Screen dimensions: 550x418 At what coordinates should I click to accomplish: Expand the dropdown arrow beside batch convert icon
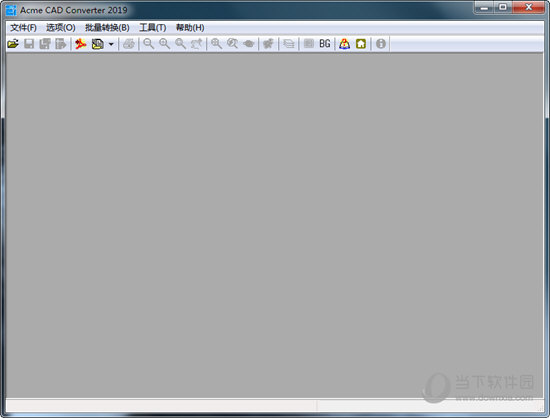[111, 44]
